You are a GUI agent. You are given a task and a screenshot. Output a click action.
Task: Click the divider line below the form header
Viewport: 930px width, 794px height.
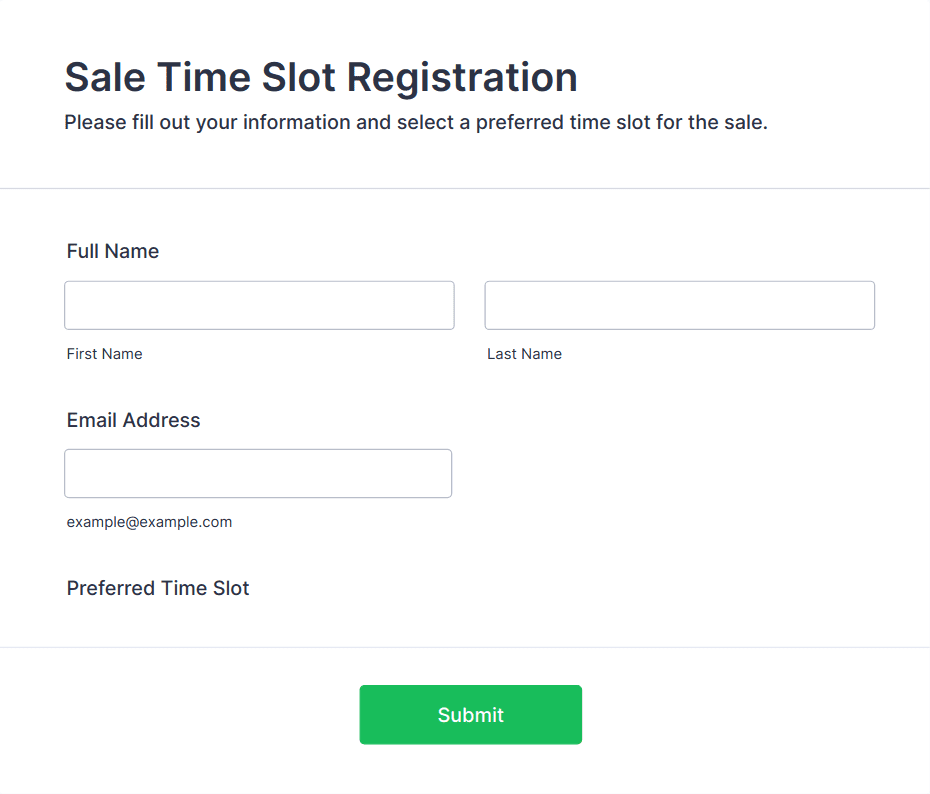(465, 188)
